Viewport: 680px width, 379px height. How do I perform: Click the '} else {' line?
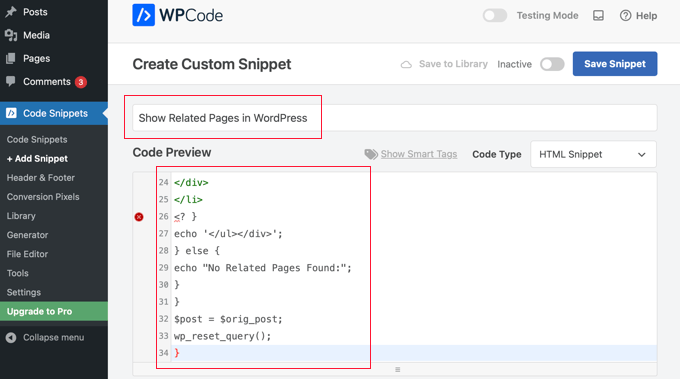[x=197, y=251]
